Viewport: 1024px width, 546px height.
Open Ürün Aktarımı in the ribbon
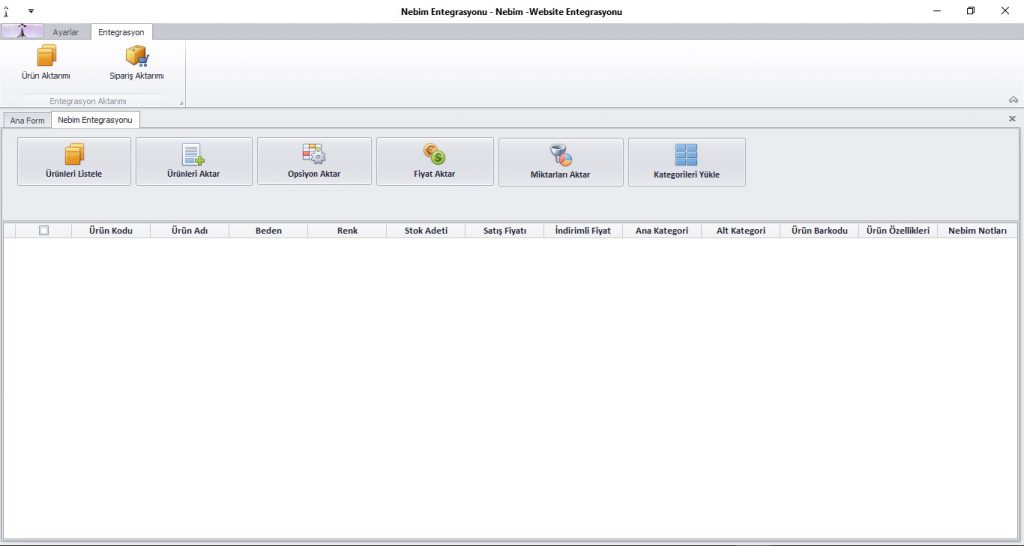(x=46, y=63)
